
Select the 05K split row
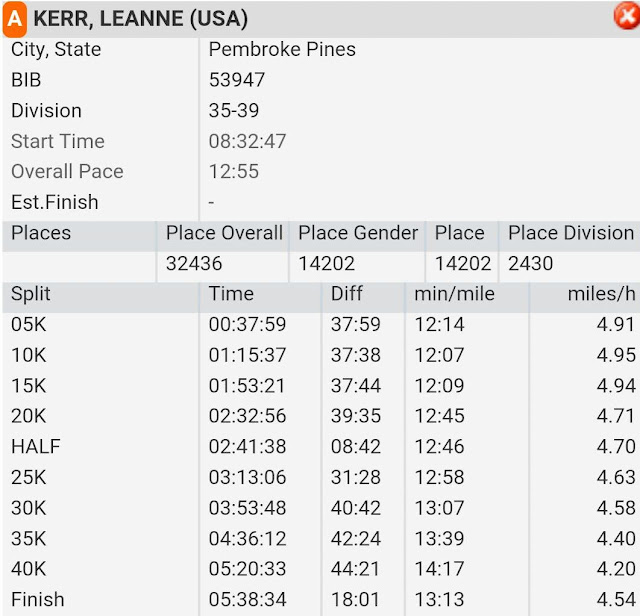pyautogui.click(x=321, y=325)
